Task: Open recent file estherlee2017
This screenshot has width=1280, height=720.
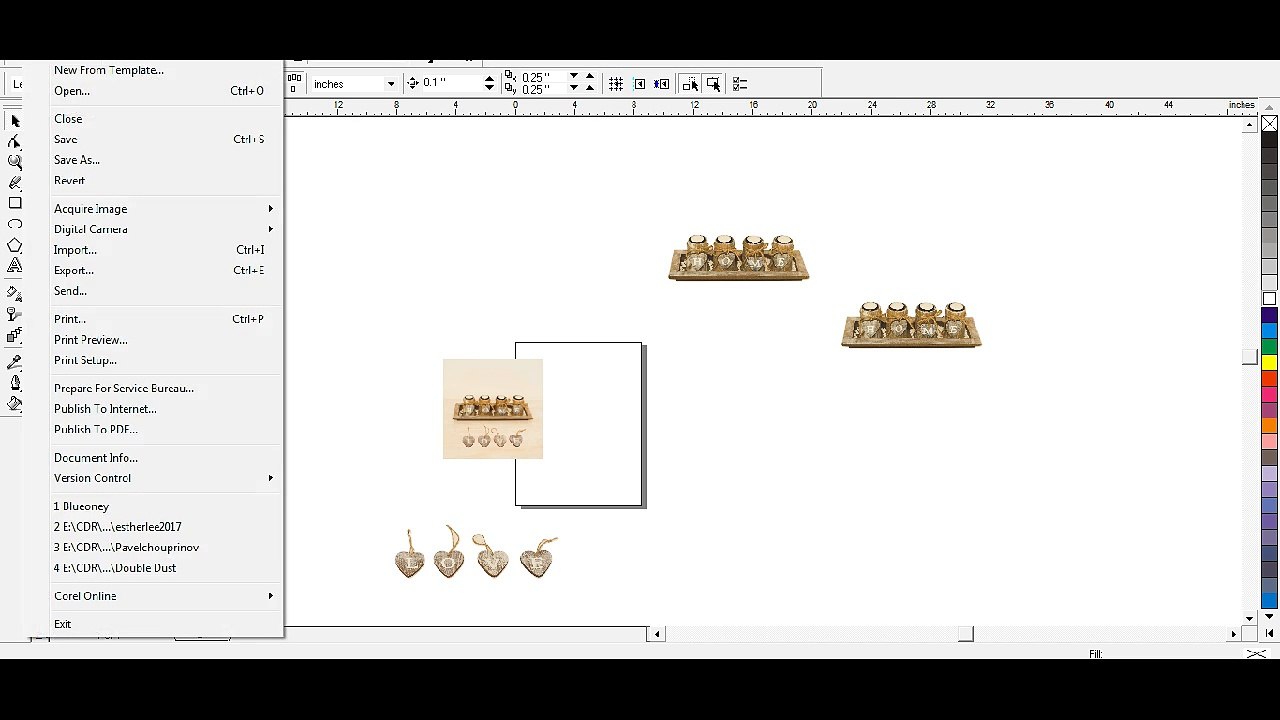Action: pyautogui.click(x=163, y=527)
